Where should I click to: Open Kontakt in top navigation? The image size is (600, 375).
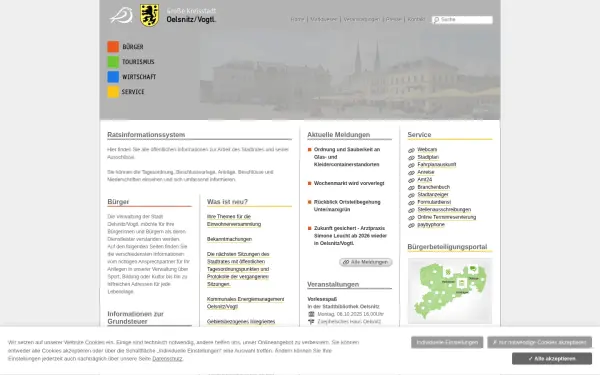pos(416,19)
